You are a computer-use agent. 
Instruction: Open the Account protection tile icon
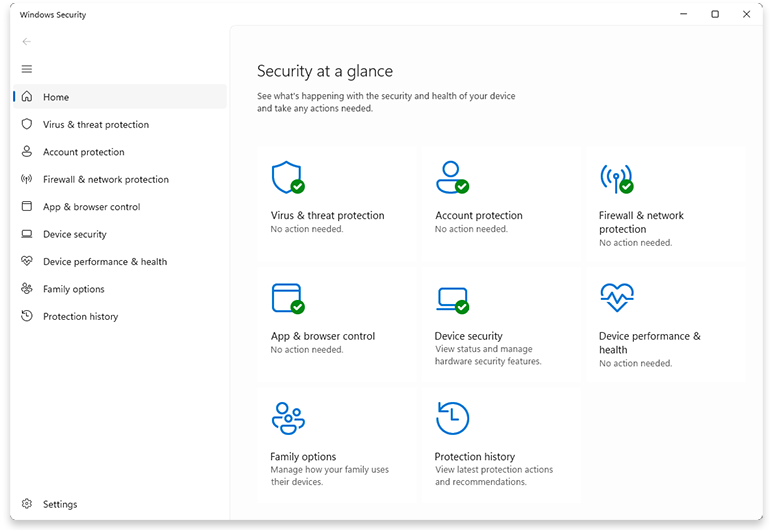[451, 178]
